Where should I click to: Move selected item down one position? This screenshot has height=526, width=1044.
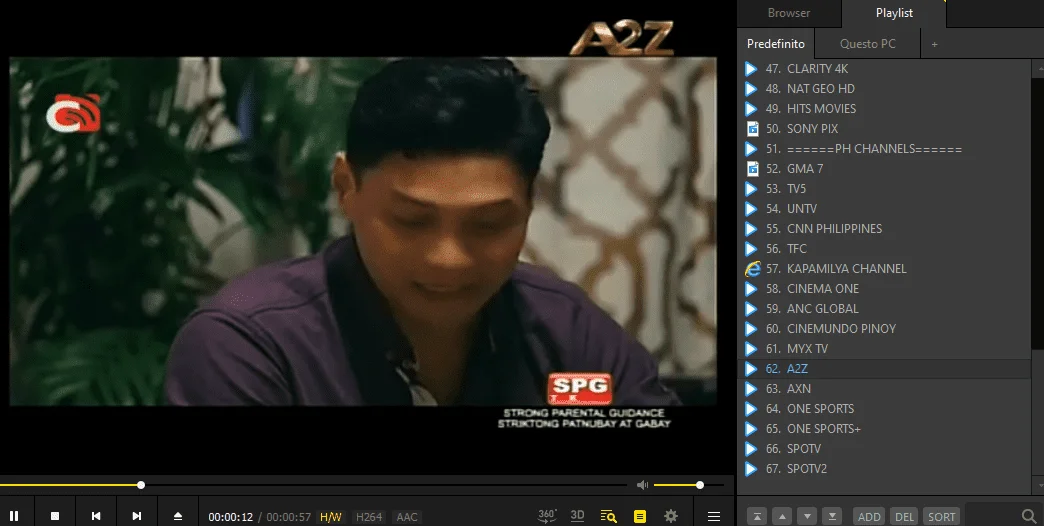tap(807, 516)
